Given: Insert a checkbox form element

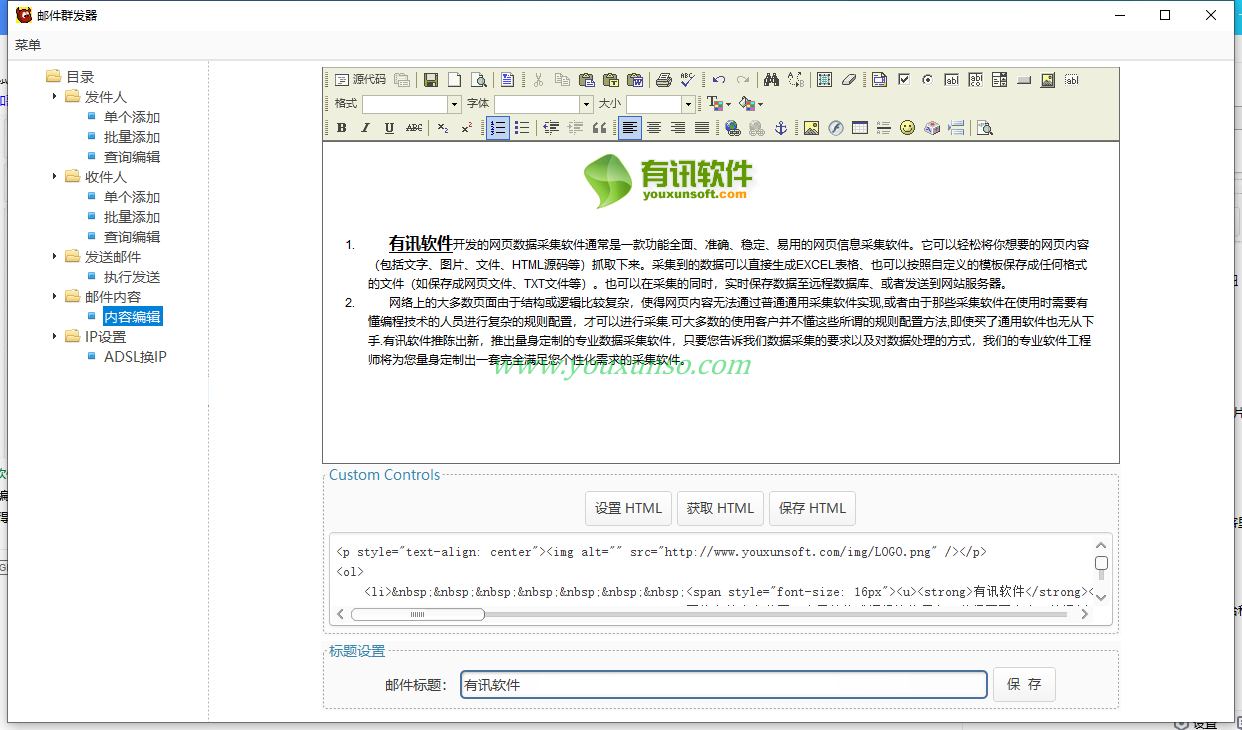Looking at the screenshot, I should point(904,80).
